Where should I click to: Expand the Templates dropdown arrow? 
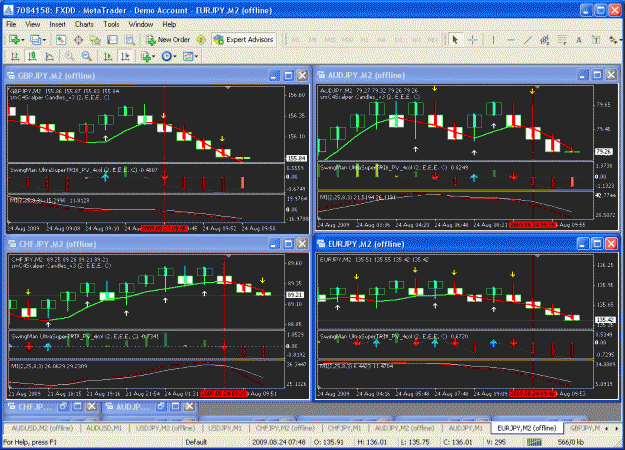pyautogui.click(x=196, y=57)
